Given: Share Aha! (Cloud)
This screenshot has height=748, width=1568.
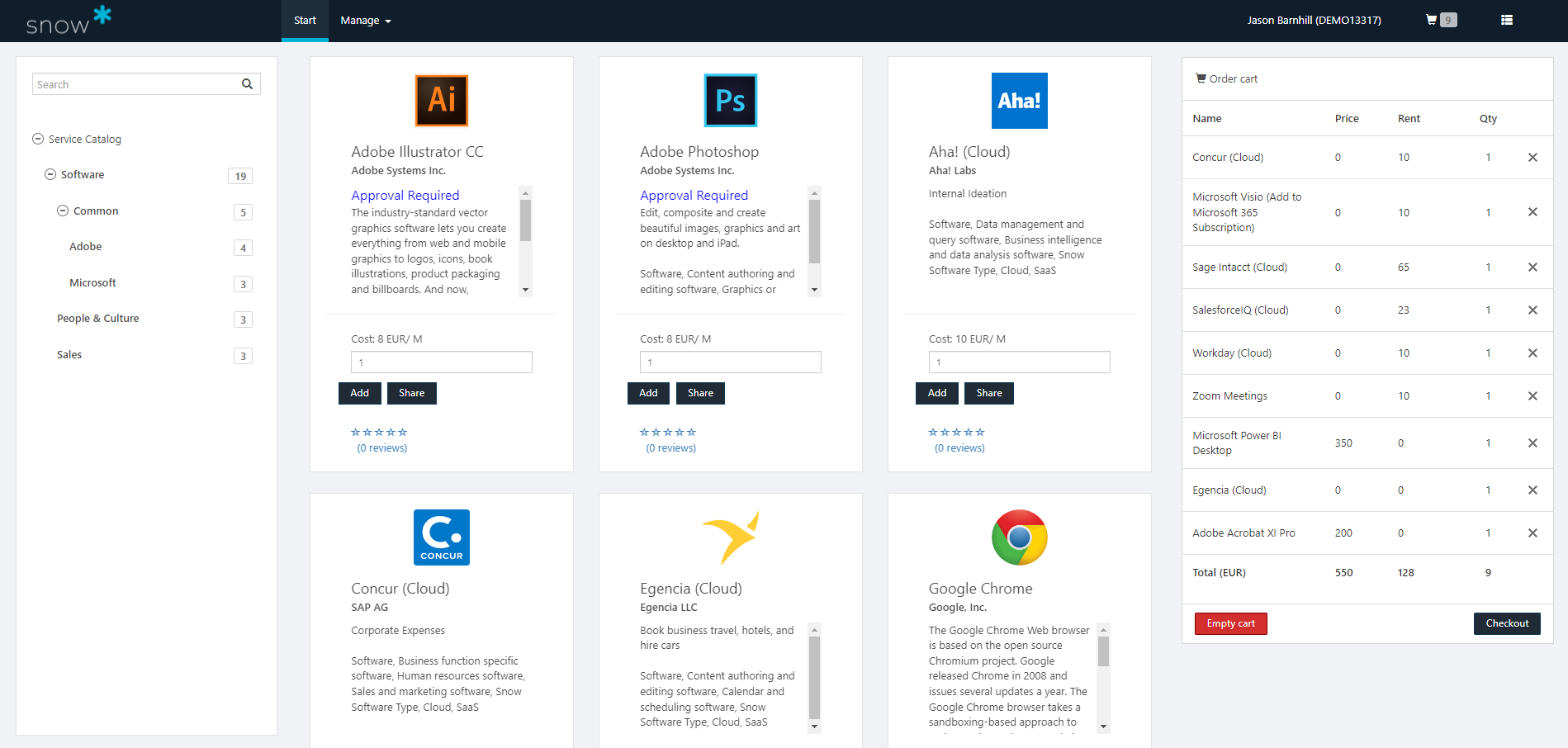Looking at the screenshot, I should tap(989, 393).
